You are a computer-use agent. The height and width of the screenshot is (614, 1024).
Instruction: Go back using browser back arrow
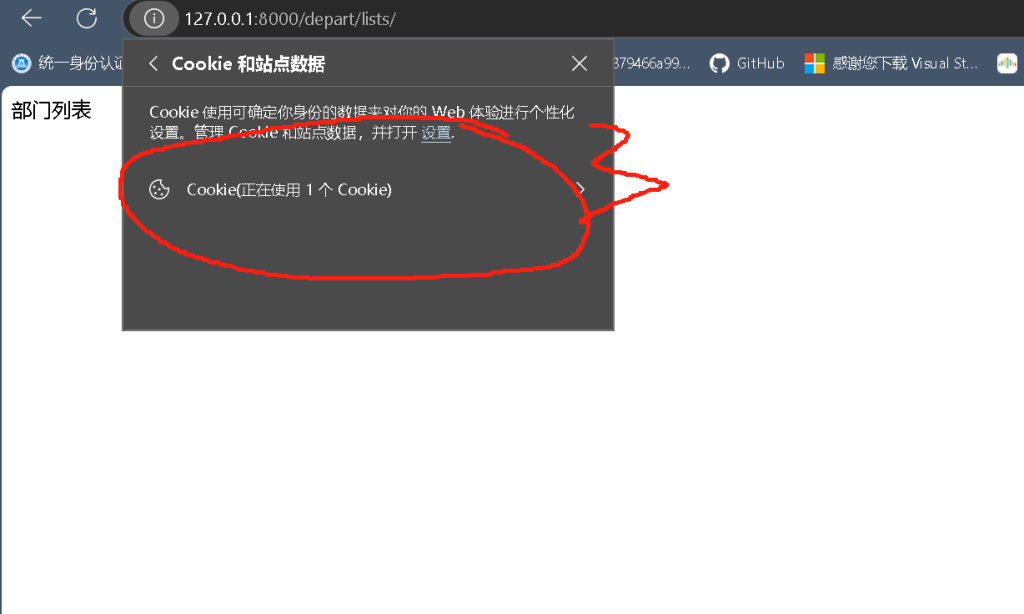click(x=31, y=18)
